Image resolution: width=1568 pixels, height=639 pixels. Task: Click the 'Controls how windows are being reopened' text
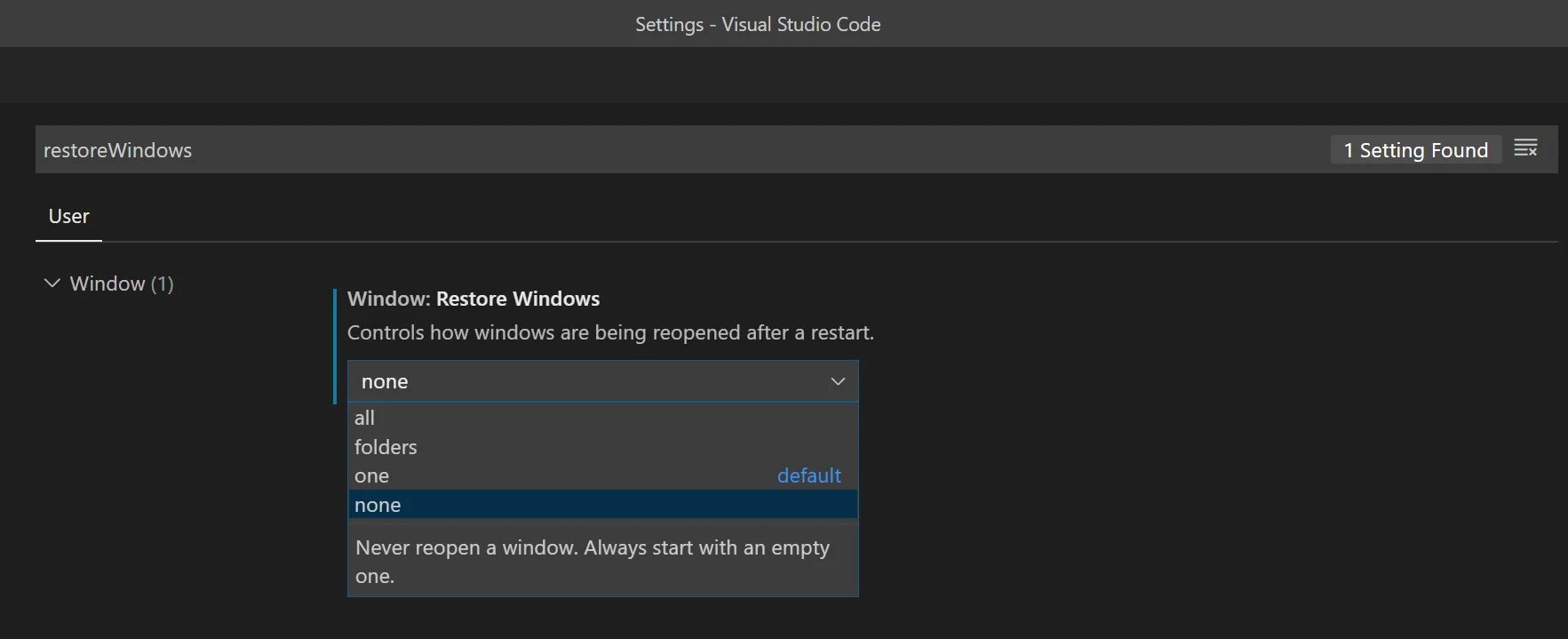point(610,332)
